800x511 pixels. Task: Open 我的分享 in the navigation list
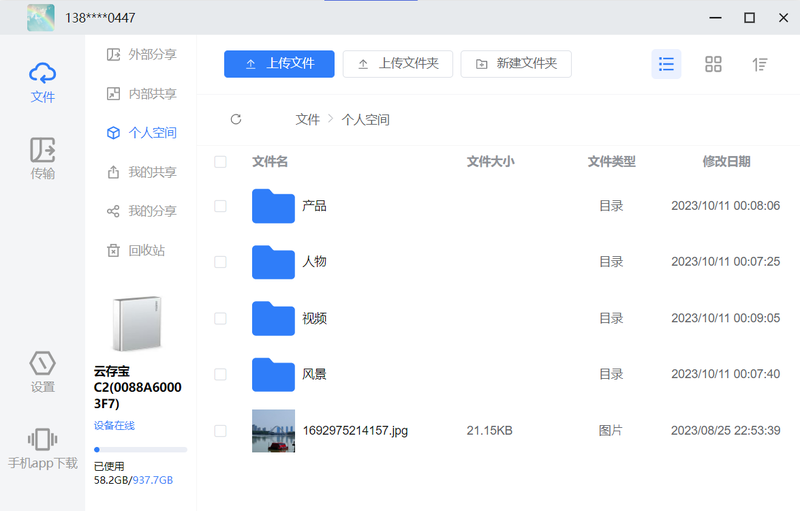click(141, 211)
